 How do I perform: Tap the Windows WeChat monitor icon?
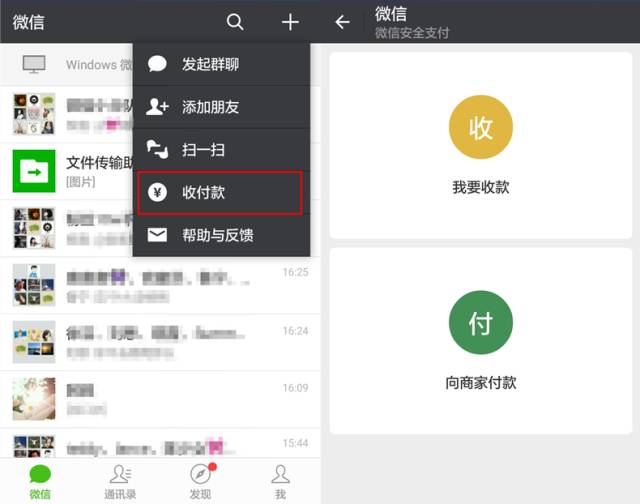click(34, 65)
